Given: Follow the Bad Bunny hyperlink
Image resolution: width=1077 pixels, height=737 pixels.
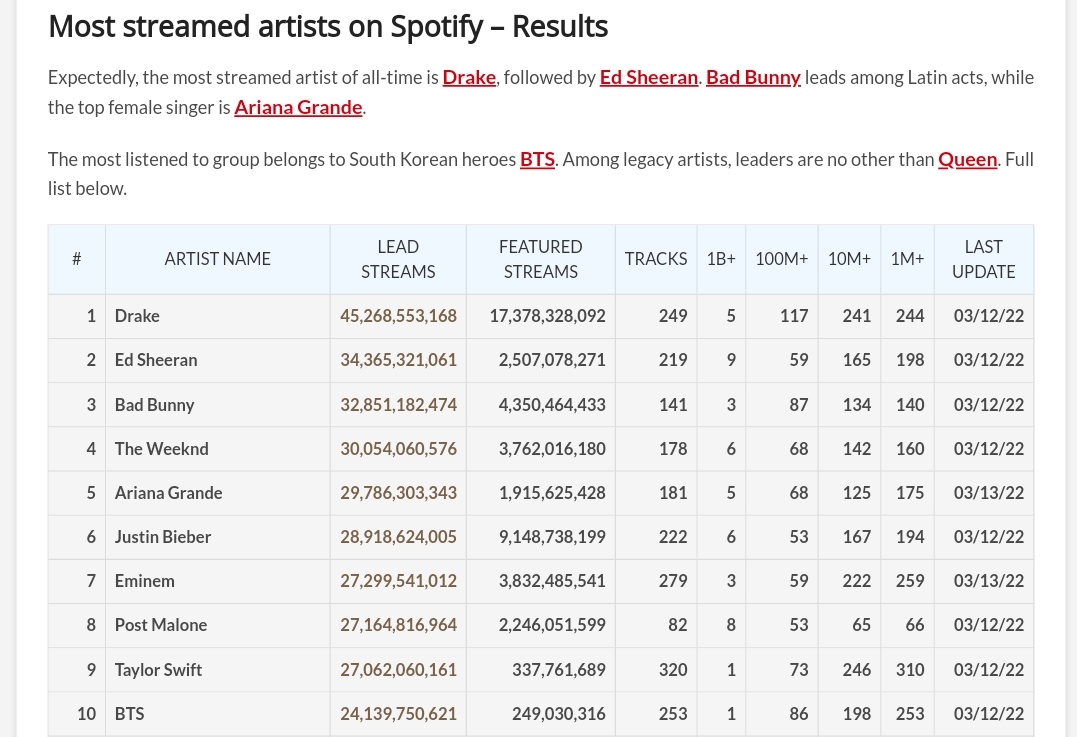Looking at the screenshot, I should [x=753, y=78].
